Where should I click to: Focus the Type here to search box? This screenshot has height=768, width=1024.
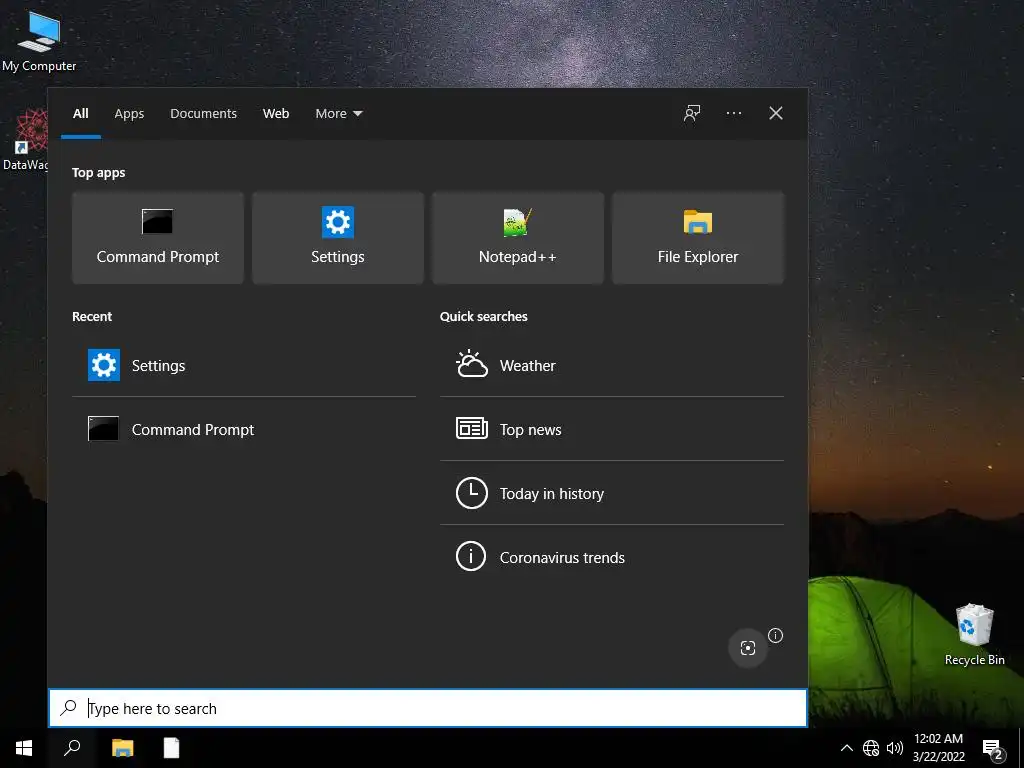click(x=428, y=708)
